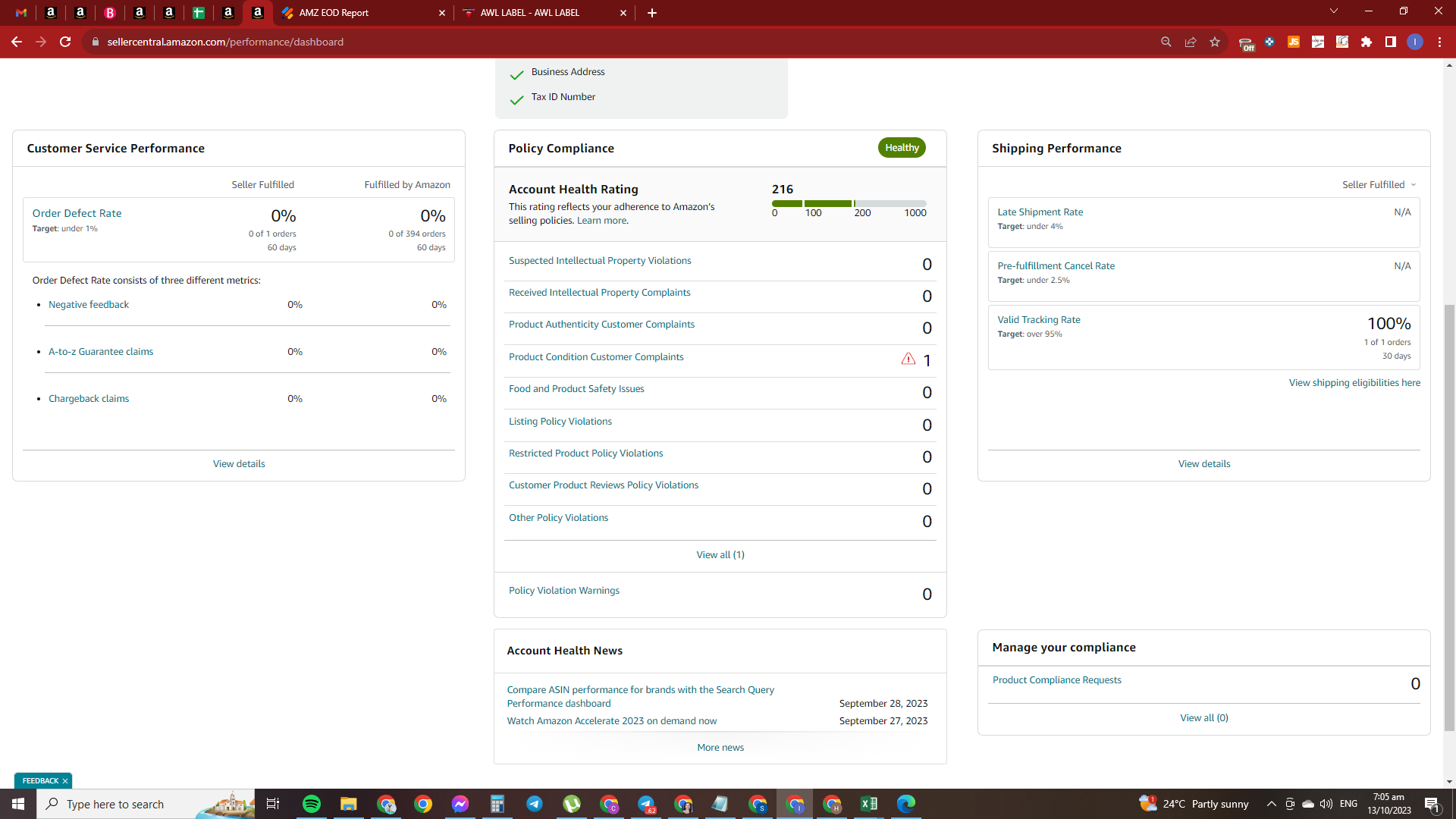This screenshot has height=819, width=1456.
Task: Dismiss the FEEDBACK tab with its X
Action: point(65,781)
